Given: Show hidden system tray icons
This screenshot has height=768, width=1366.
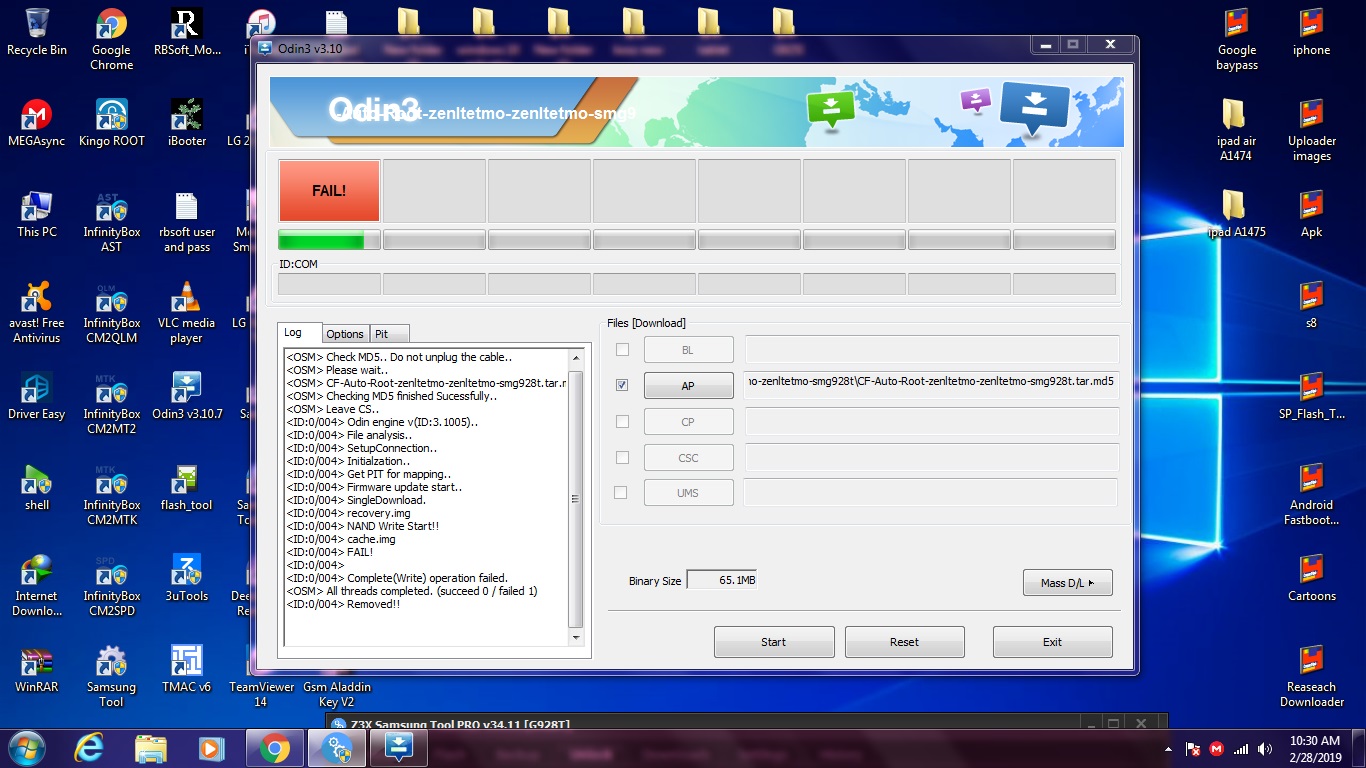Looking at the screenshot, I should tap(1169, 749).
